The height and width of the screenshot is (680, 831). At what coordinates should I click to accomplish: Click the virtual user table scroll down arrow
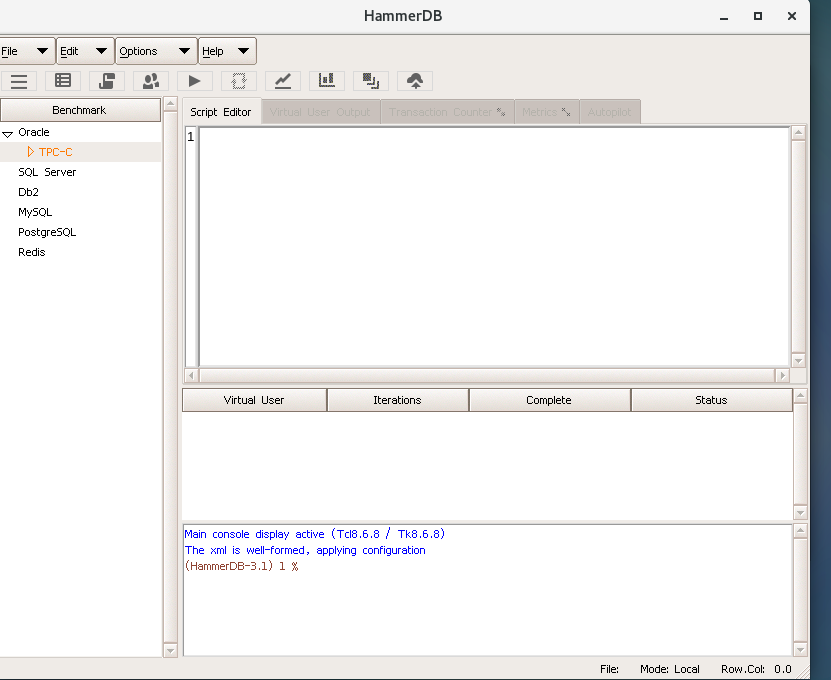tap(801, 513)
